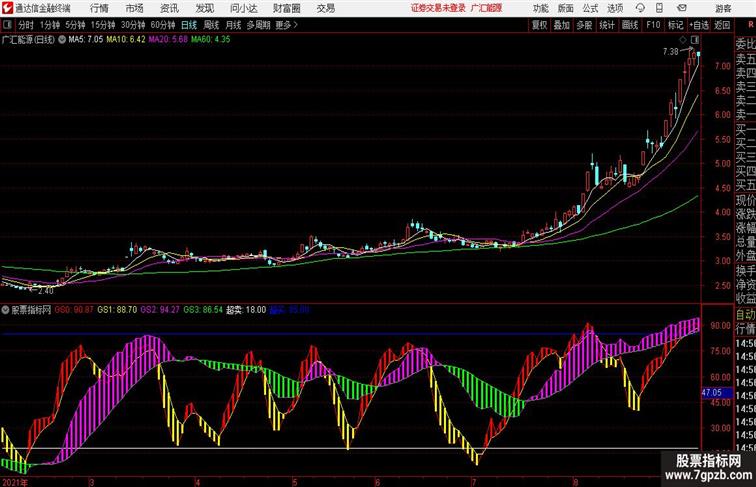Open the 版面 menu
This screenshot has height=487, width=756.
[x=566, y=8]
